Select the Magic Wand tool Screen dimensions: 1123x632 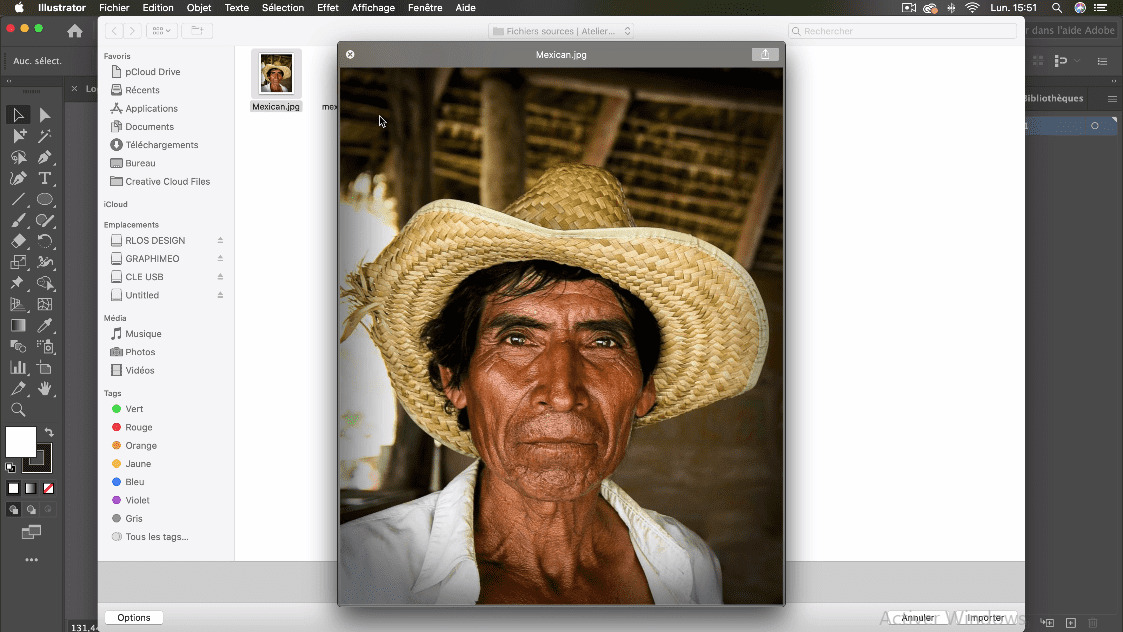point(44,136)
